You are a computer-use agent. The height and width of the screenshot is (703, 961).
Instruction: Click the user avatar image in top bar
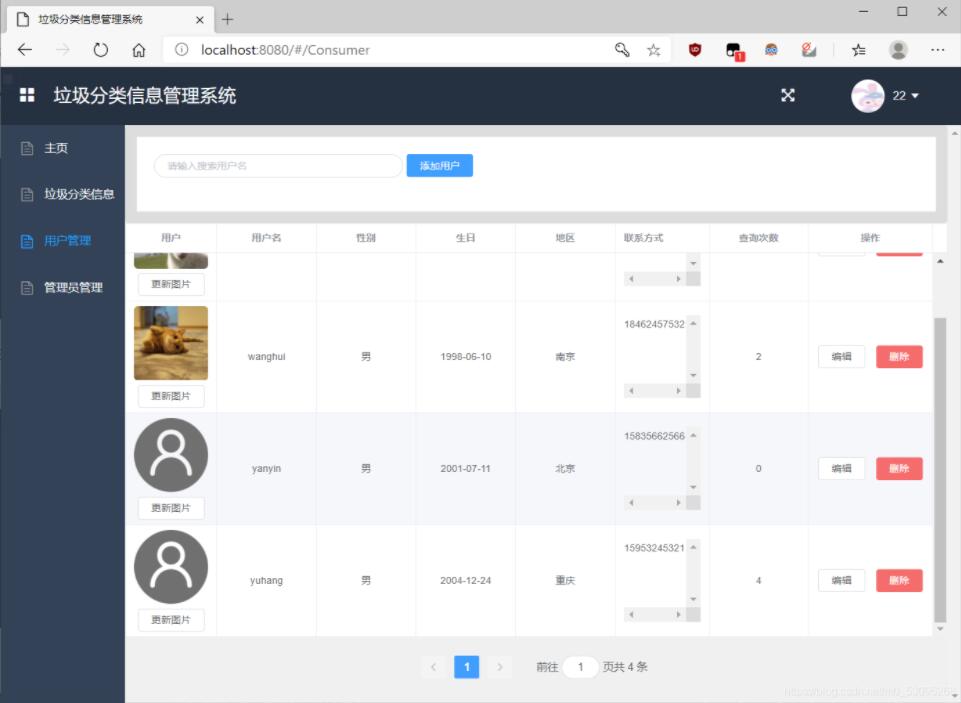868,96
